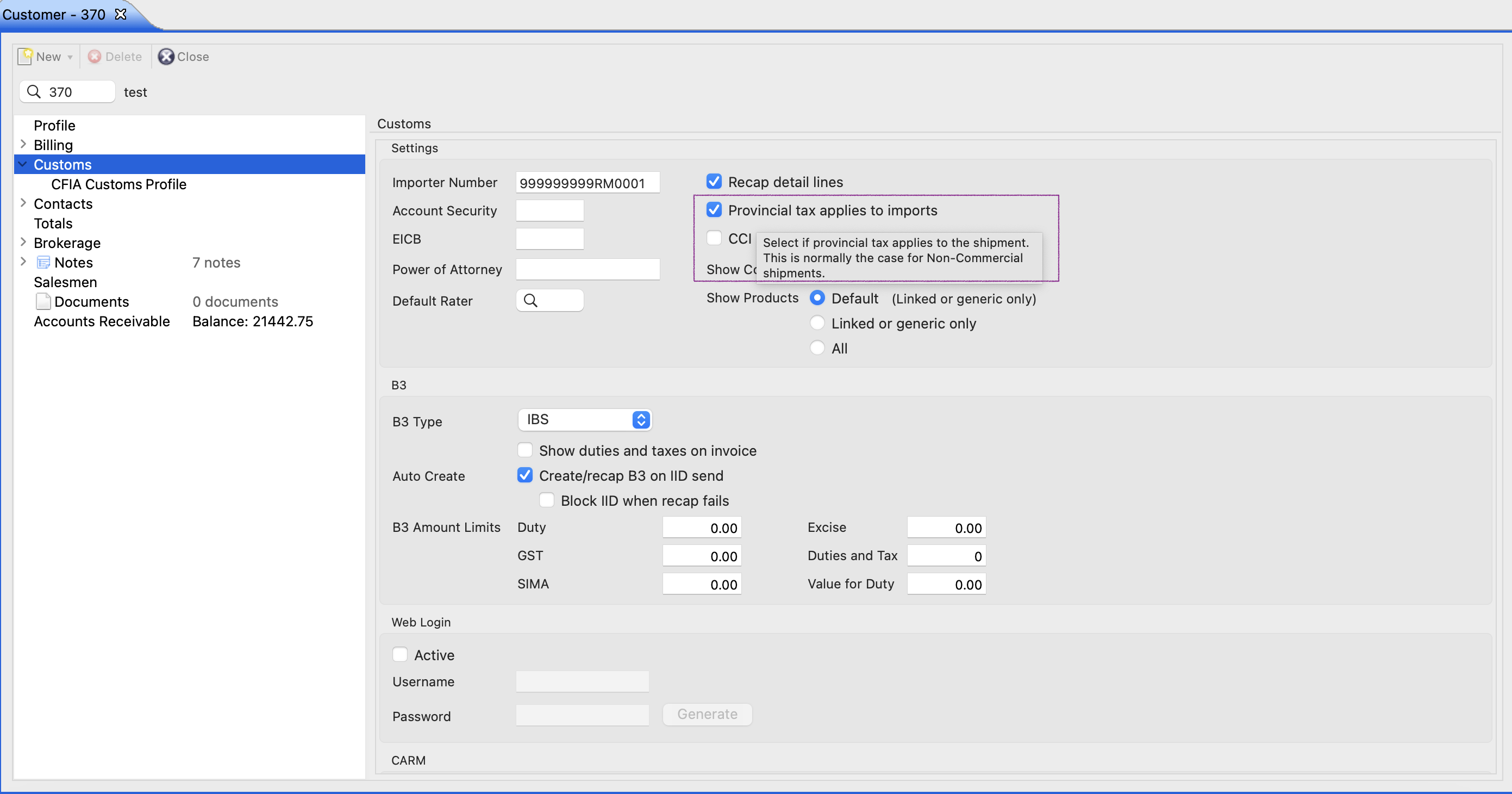Click the EICB input field
This screenshot has height=794, width=1512.
tap(549, 239)
